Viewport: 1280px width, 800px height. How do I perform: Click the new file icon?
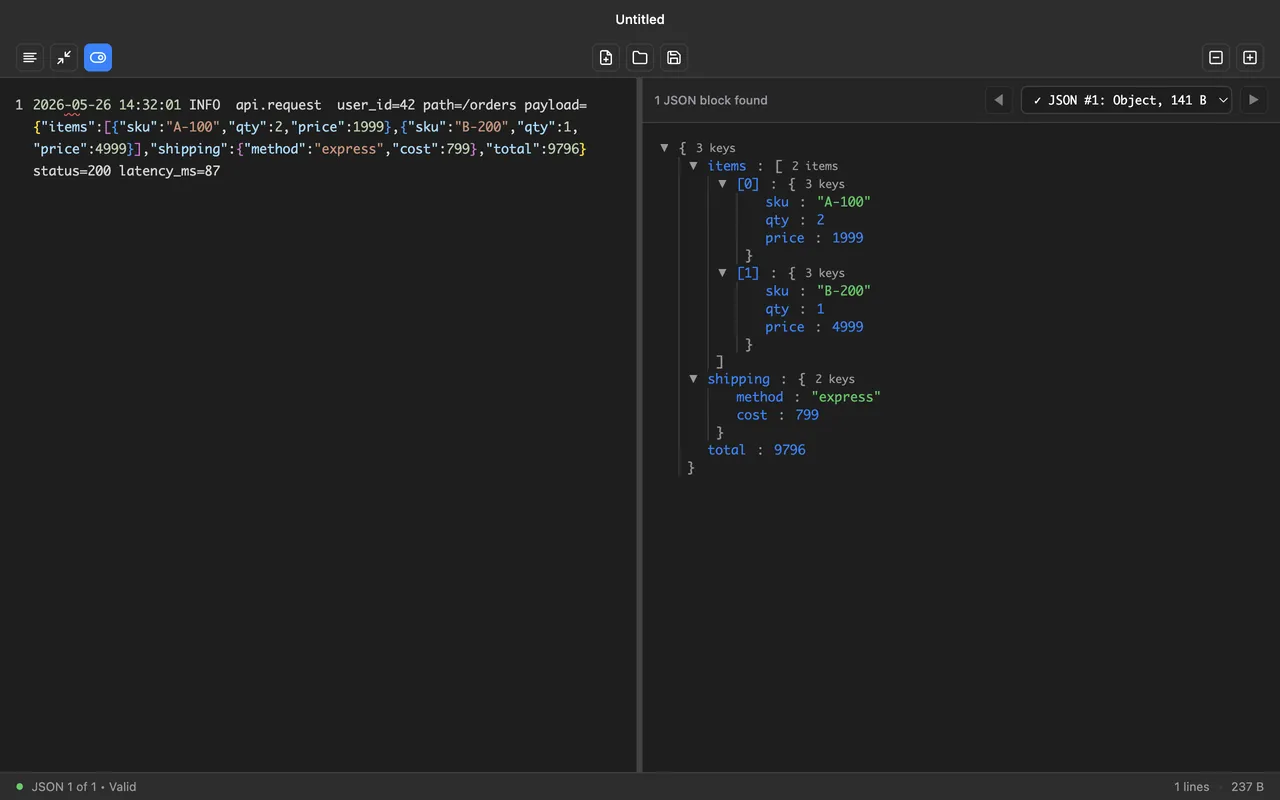[606, 58]
